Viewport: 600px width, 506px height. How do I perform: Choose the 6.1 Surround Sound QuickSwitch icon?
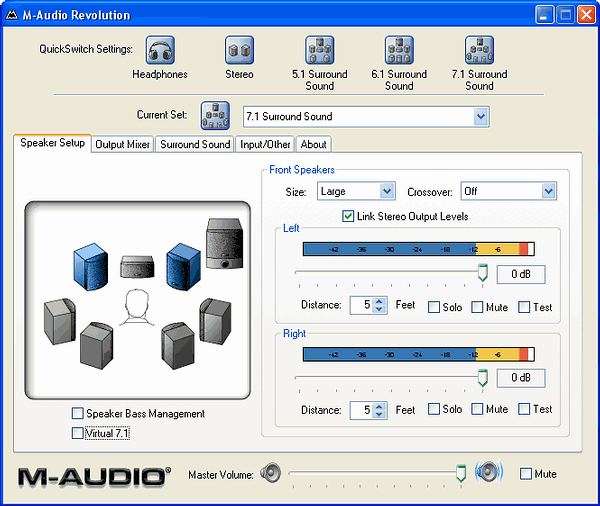click(x=399, y=50)
